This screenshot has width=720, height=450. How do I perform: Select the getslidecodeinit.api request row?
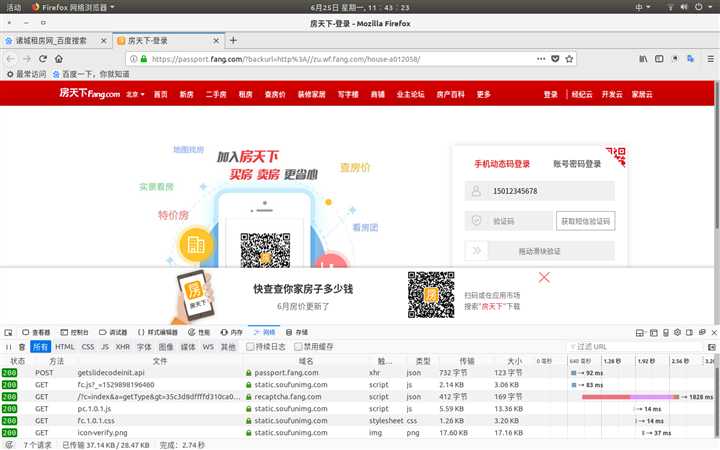[358, 373]
